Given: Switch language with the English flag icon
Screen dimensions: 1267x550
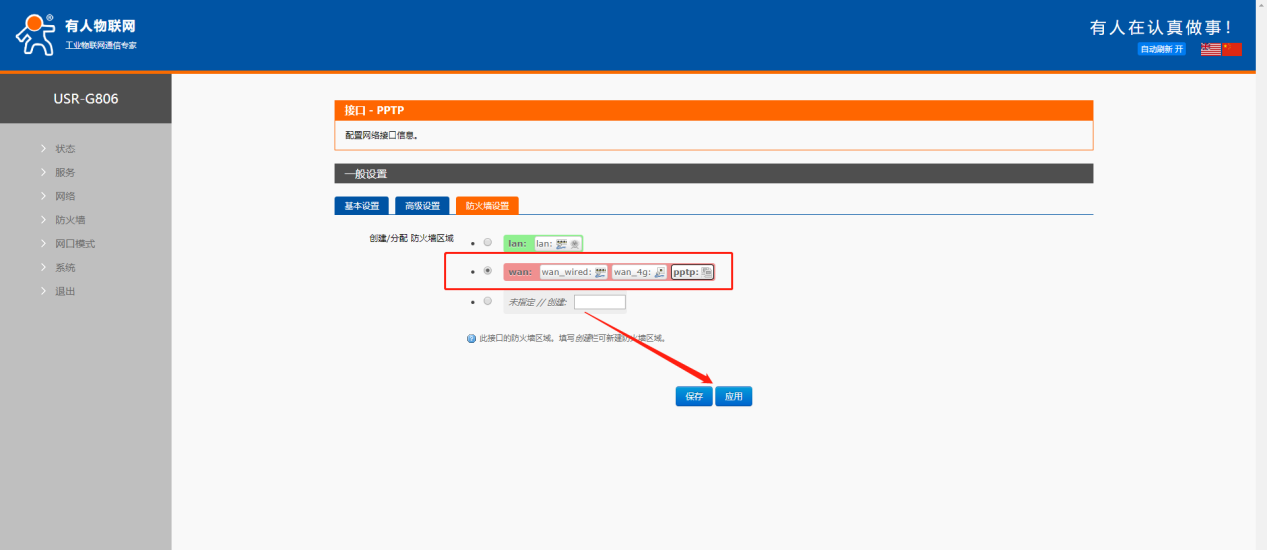Looking at the screenshot, I should (x=1210, y=49).
